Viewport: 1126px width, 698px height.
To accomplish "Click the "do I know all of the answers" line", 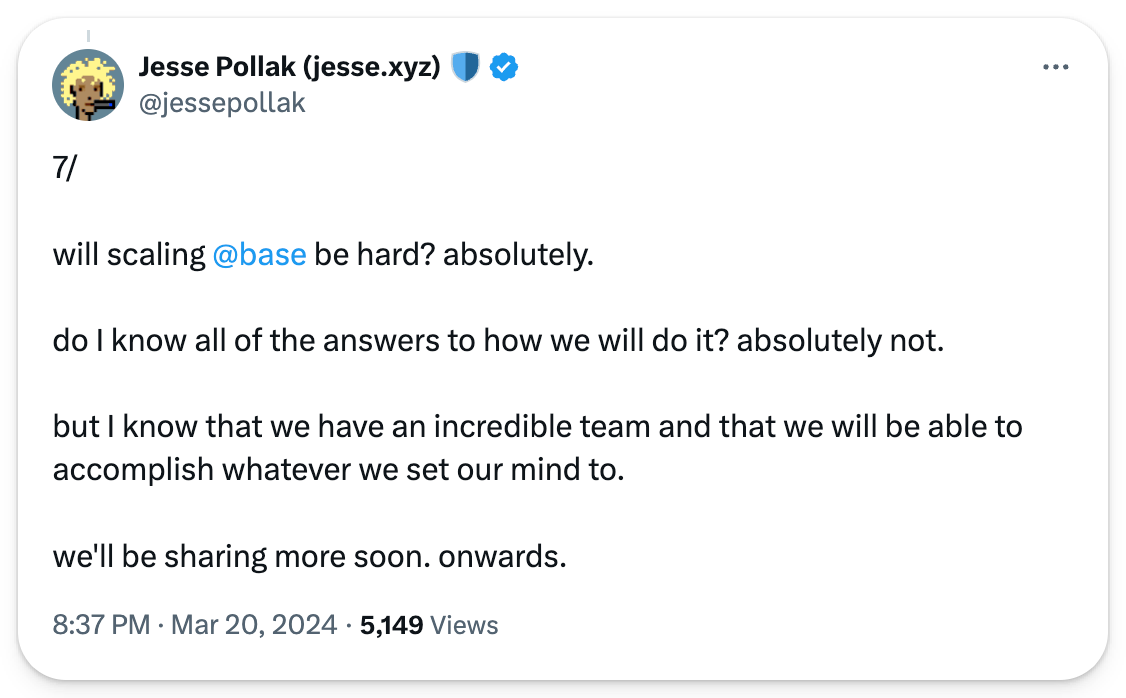I will coord(250,341).
